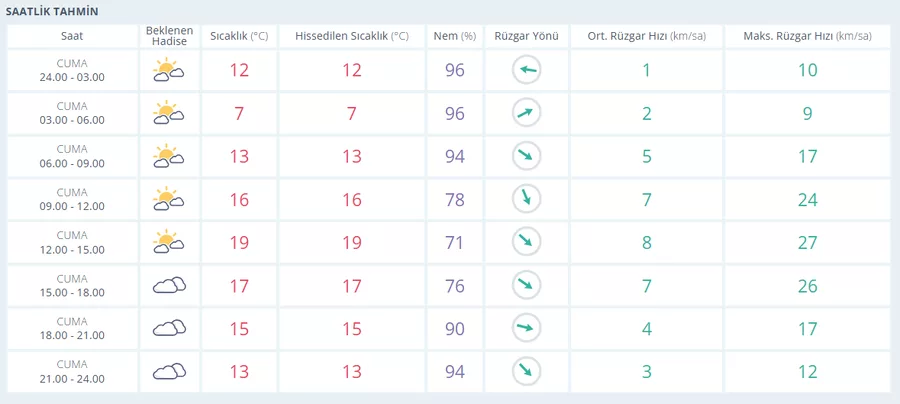
Task: Click the partly sunny icon for 12.00 - 15.00
Action: (168, 242)
